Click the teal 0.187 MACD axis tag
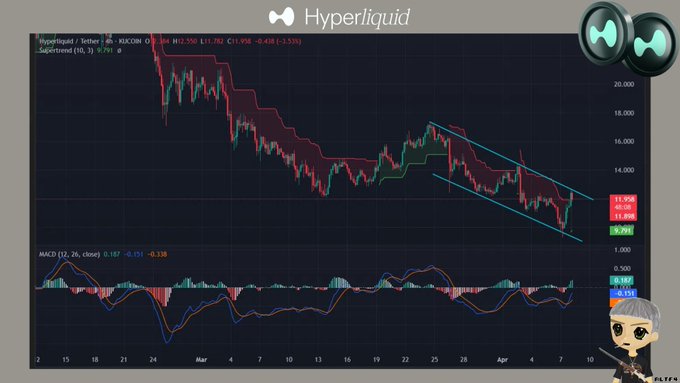The image size is (680, 383). click(x=623, y=280)
